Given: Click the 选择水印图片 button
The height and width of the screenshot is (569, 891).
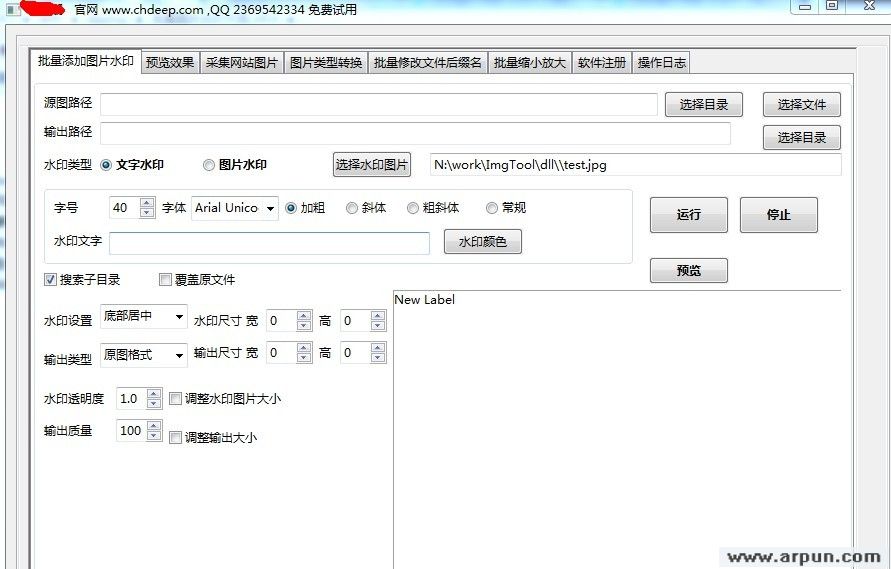Looking at the screenshot, I should 372,165.
